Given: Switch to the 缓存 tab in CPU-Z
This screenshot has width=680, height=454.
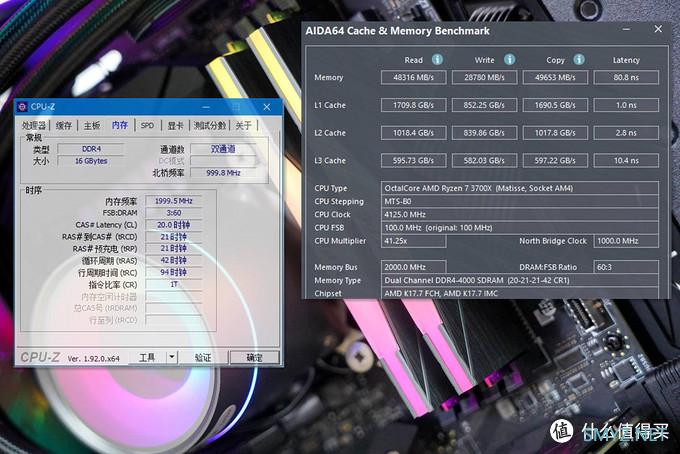Looking at the screenshot, I should coord(64,125).
